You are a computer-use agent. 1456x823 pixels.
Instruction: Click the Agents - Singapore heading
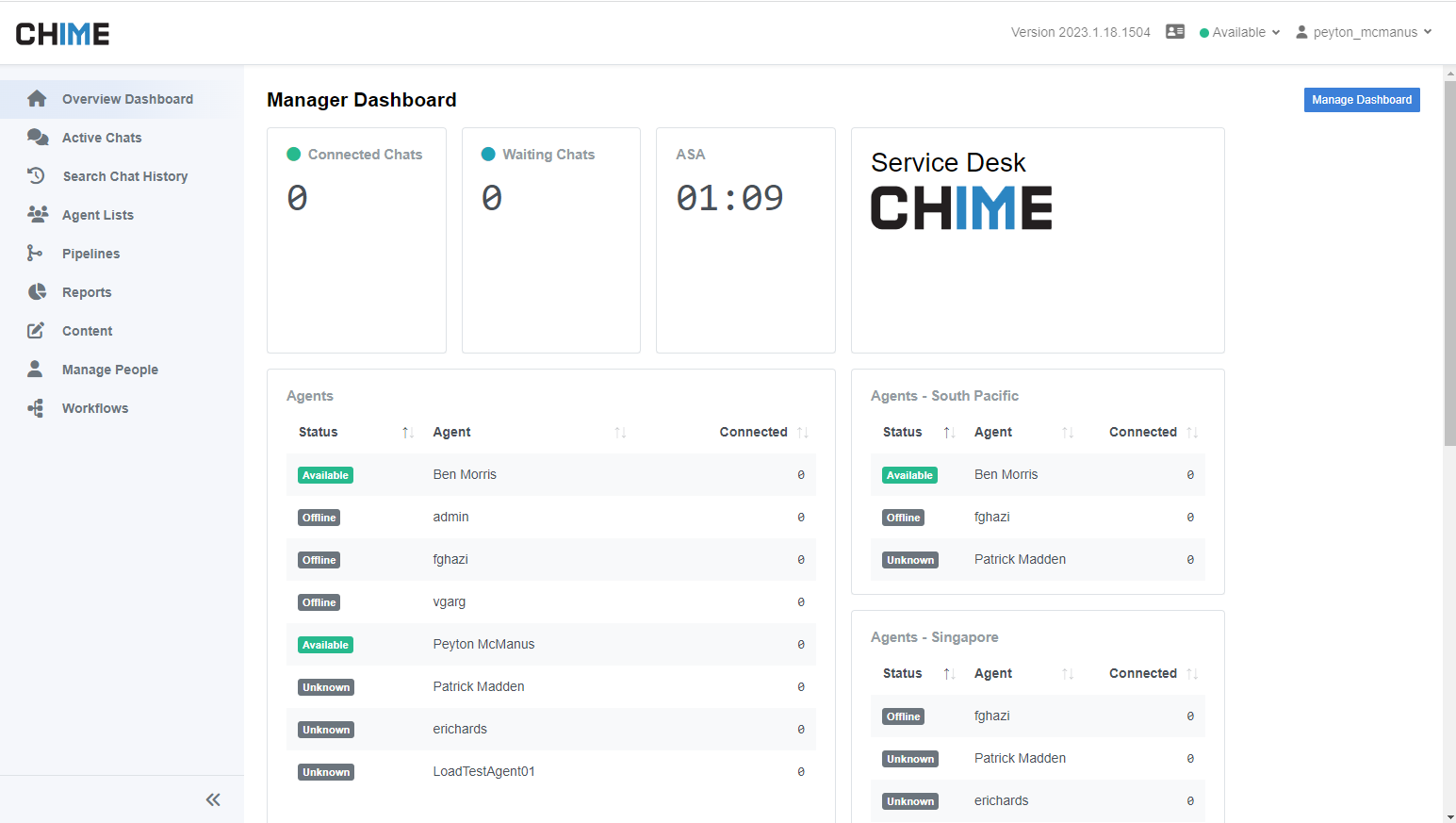pos(934,637)
